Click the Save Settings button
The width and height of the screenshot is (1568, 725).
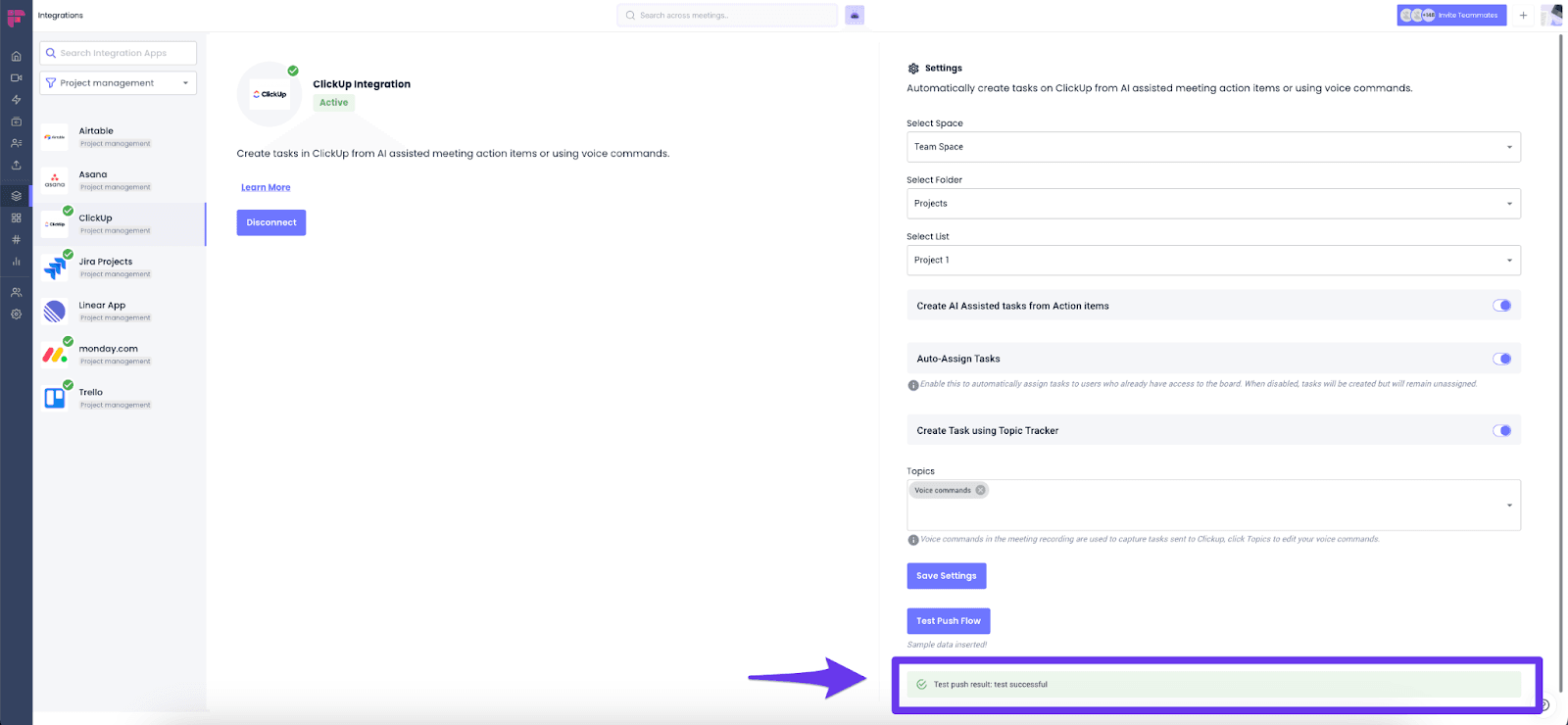point(946,576)
